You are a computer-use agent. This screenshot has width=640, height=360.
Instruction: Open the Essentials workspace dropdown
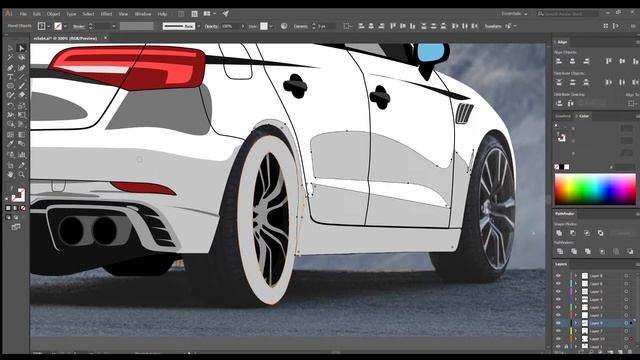pos(514,13)
